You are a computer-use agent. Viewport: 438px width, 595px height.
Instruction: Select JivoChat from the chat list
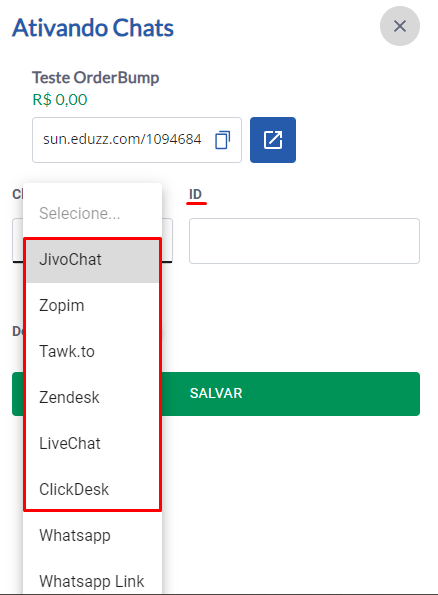click(x=92, y=260)
